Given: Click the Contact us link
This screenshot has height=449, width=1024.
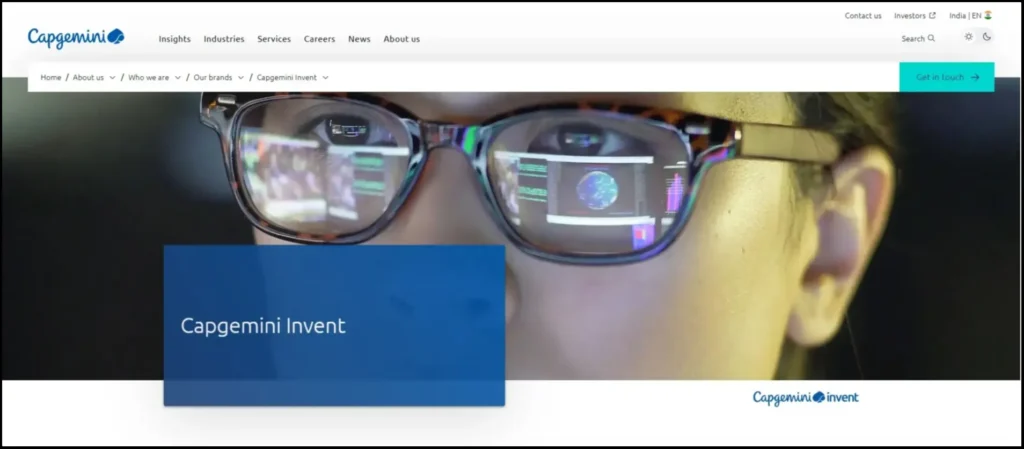Looking at the screenshot, I should click(x=863, y=16).
